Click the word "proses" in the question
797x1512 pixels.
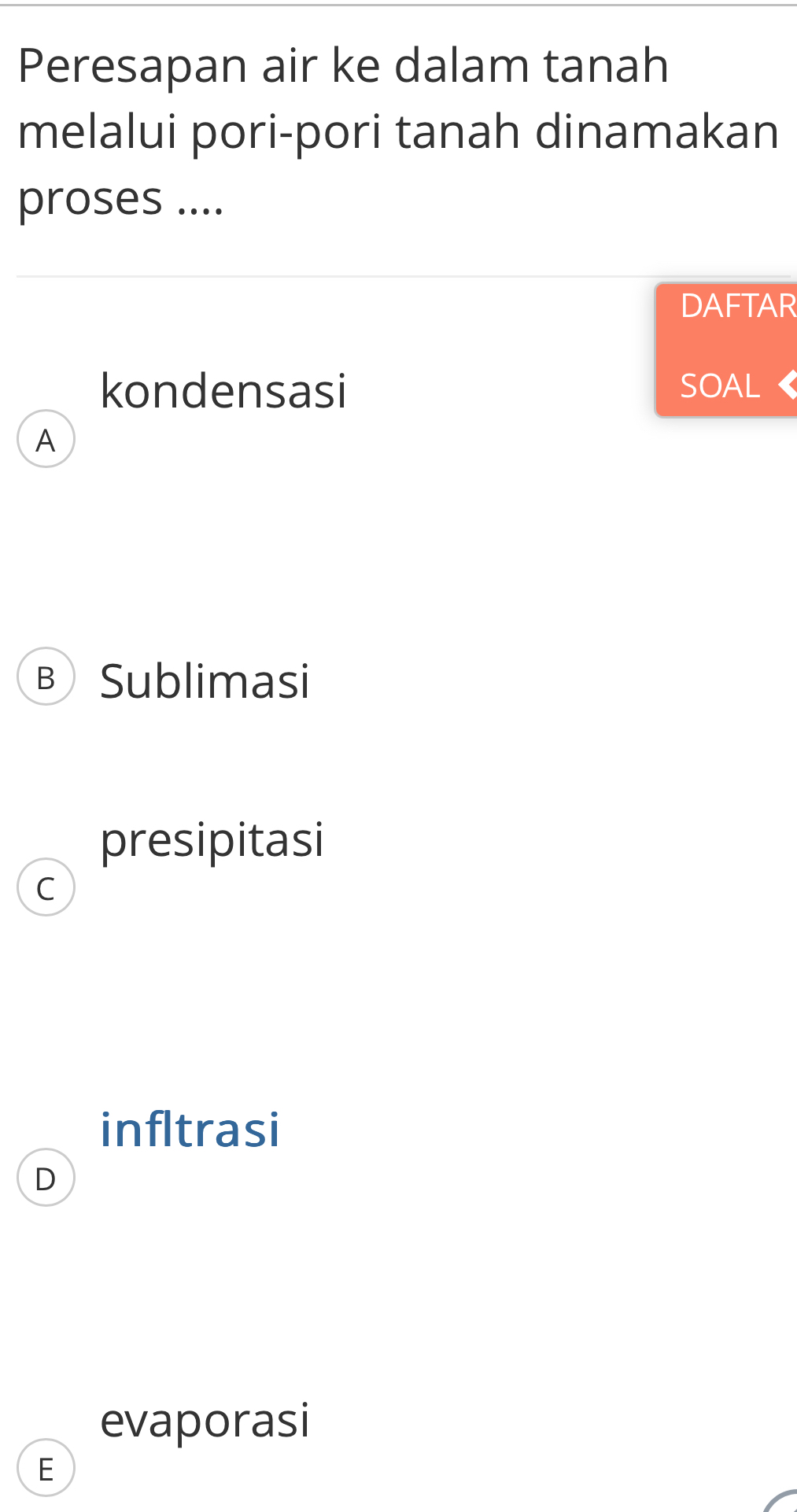click(90, 197)
